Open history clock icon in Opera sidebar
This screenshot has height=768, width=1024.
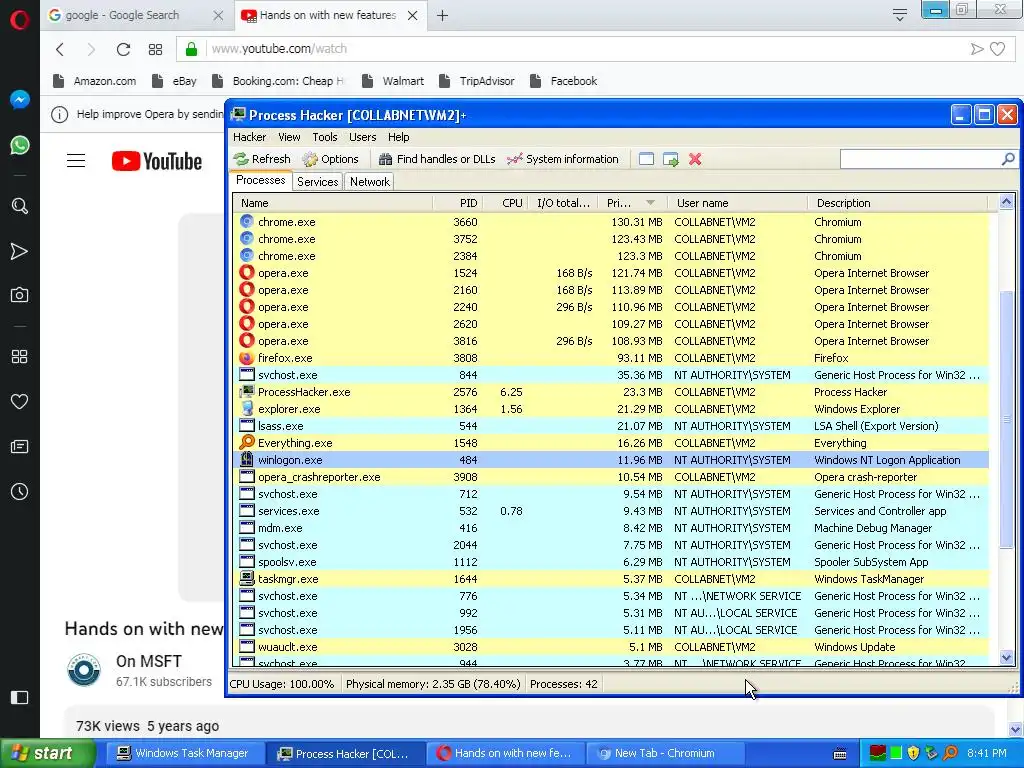coord(20,492)
